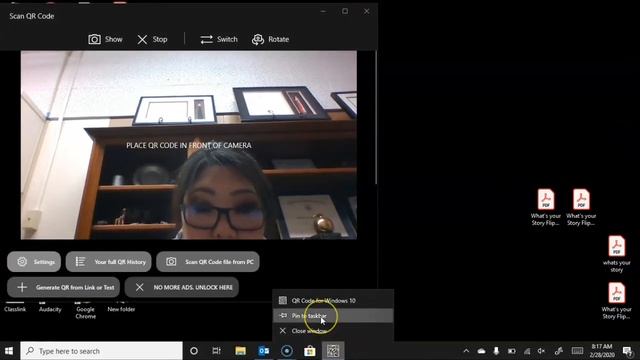Select the second What's your Story Flip PDF
Image resolution: width=640 pixels, height=360 pixels.
pos(581,207)
